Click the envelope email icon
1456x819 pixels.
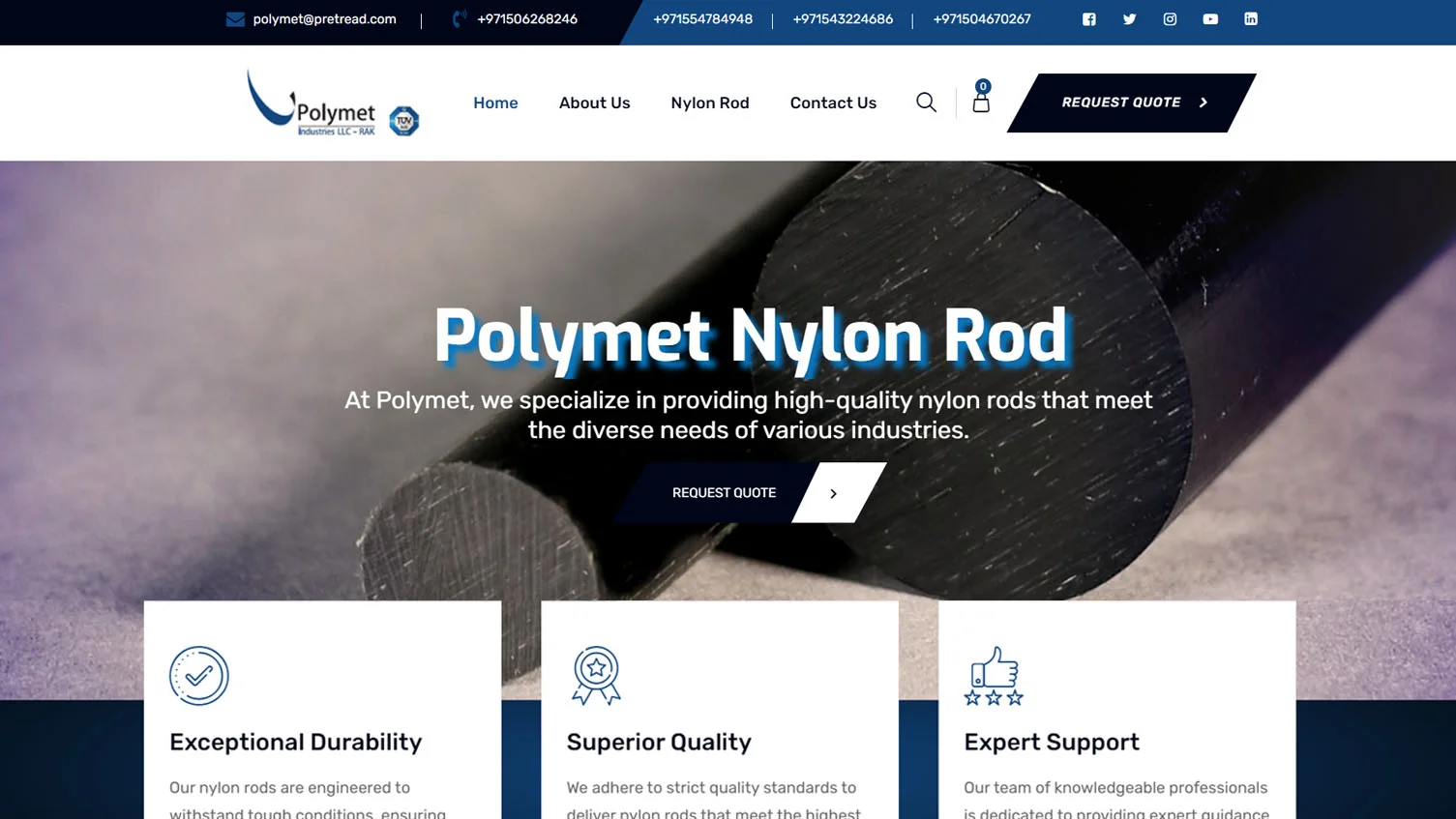[x=235, y=19]
